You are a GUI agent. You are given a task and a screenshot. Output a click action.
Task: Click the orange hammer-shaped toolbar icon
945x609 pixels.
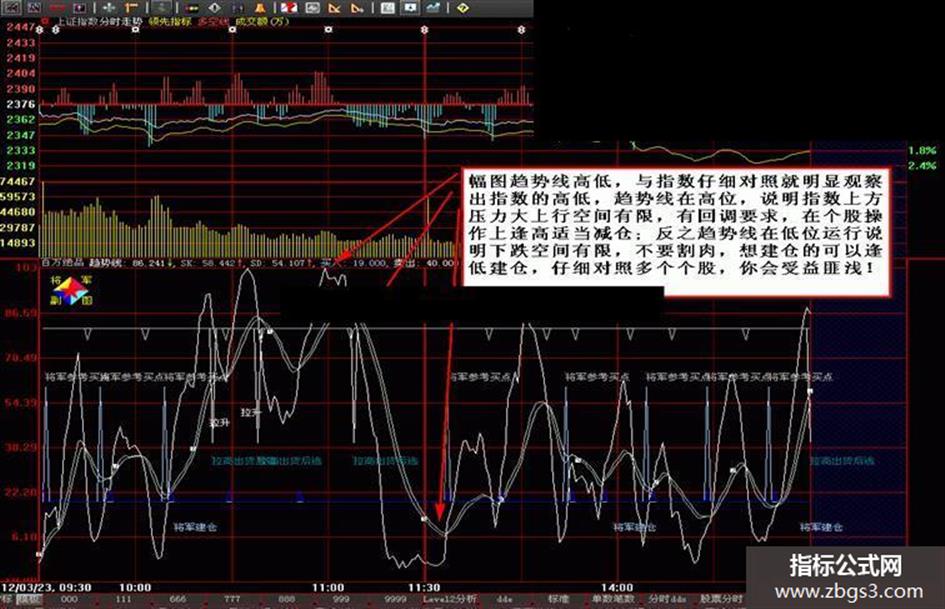tap(130, 8)
